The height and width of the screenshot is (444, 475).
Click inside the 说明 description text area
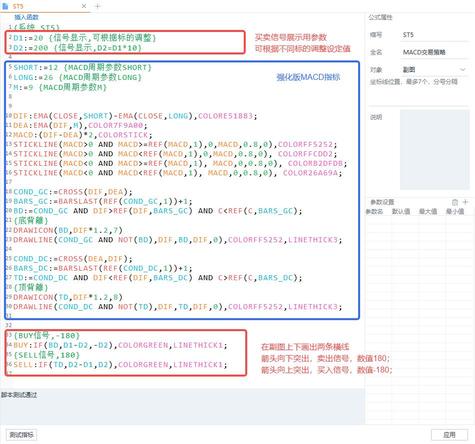[x=435, y=150]
